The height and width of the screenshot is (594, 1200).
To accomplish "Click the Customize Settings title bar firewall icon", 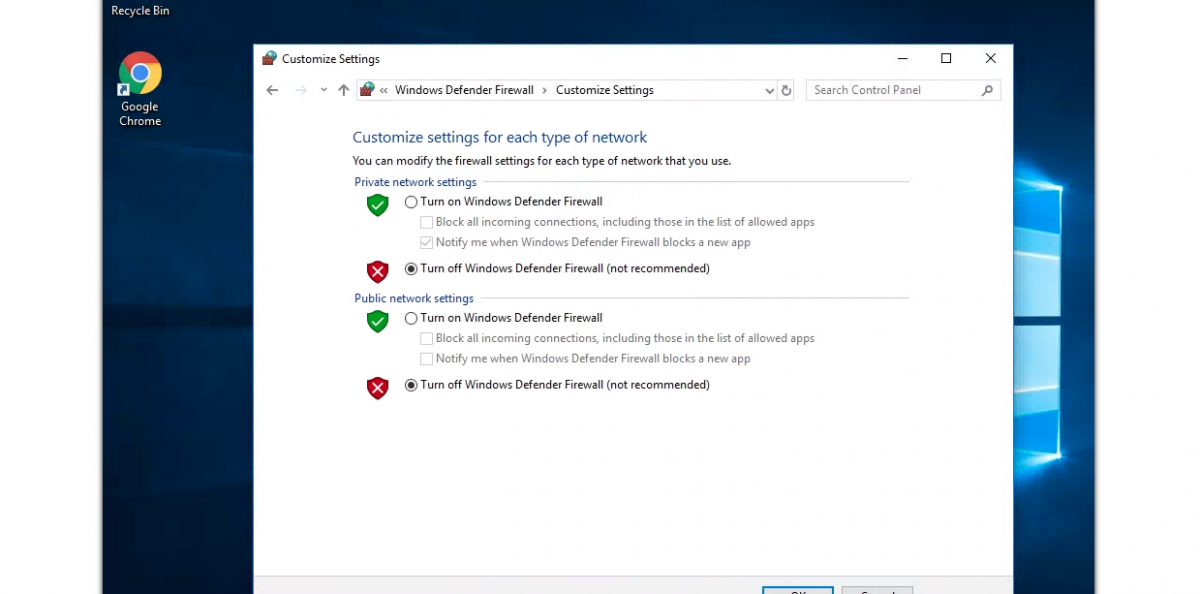I will click(x=269, y=59).
